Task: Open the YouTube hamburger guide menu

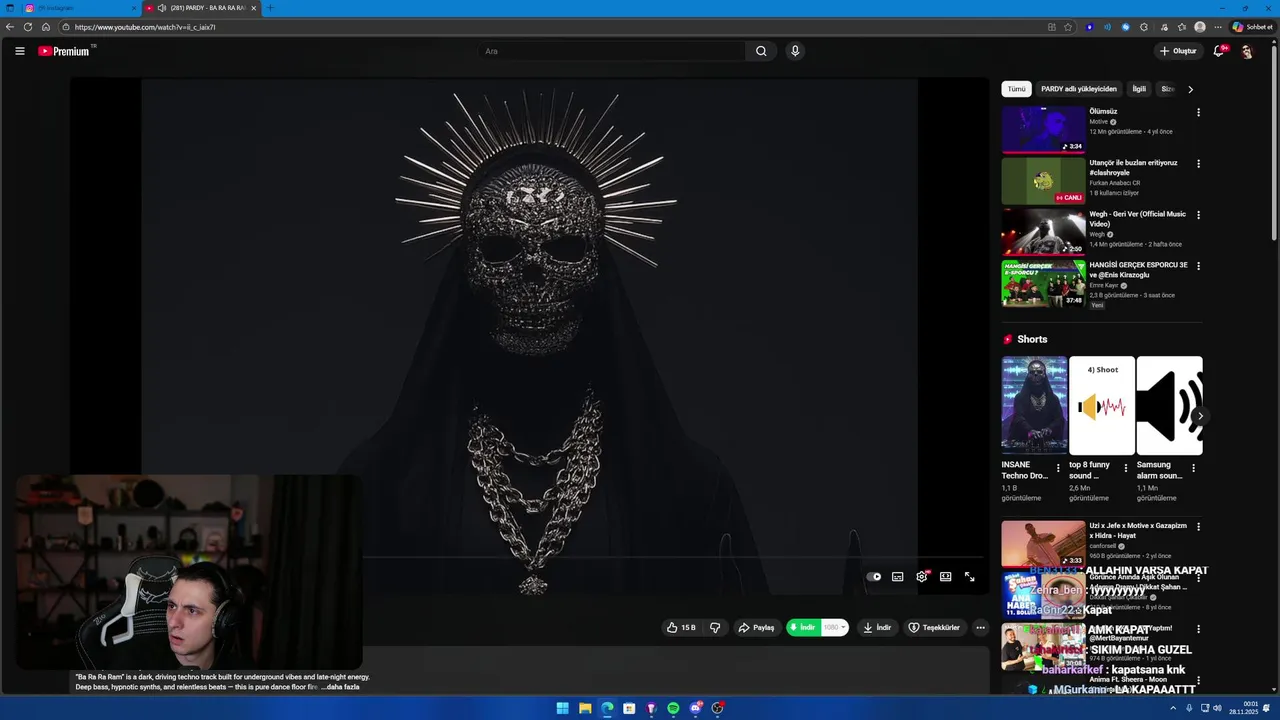Action: (x=19, y=51)
